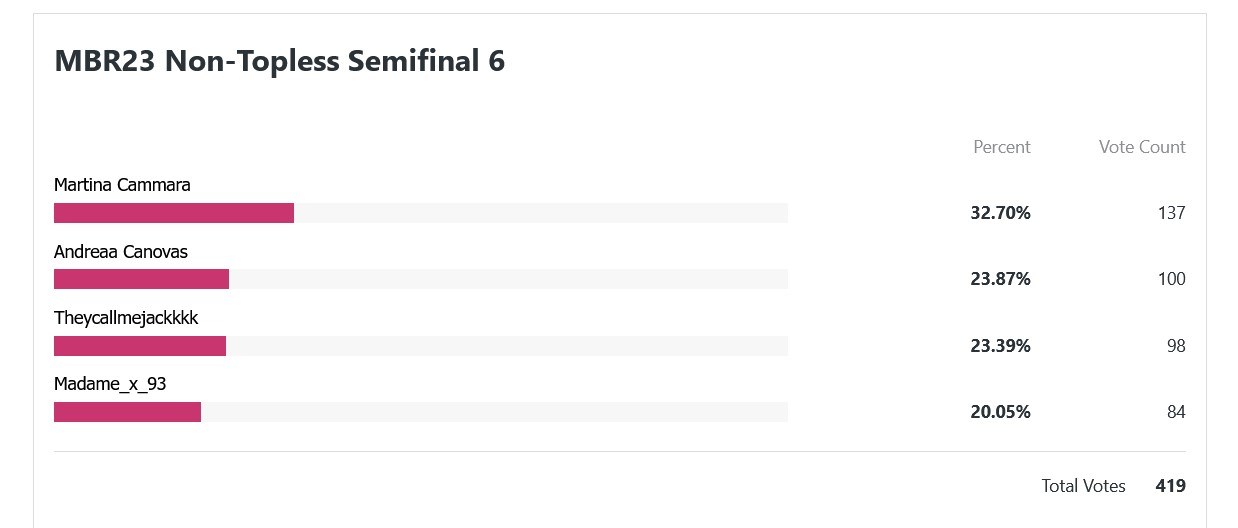Select the Madame_x_93 option label

click(x=110, y=384)
